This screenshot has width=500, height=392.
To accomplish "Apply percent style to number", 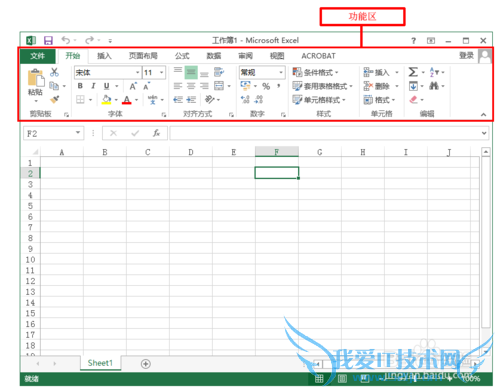I will point(266,86).
